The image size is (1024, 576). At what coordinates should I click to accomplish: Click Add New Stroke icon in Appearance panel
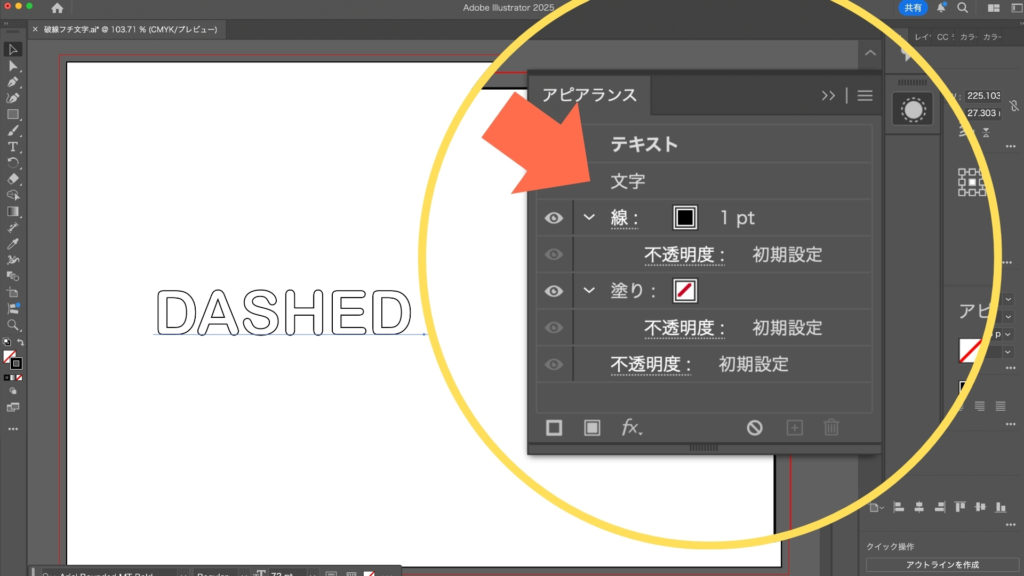(554, 428)
